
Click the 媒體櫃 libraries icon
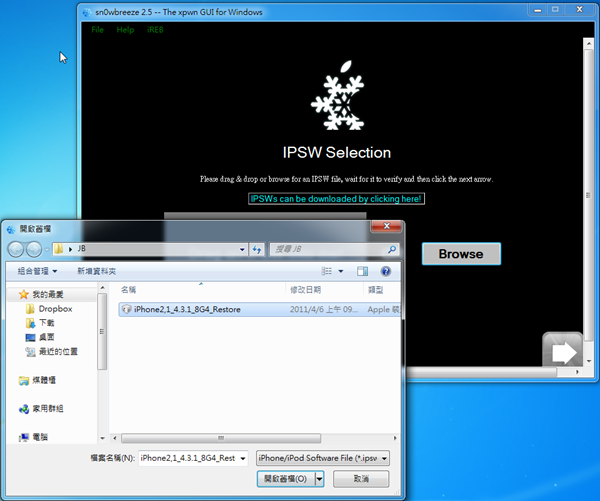tap(24, 380)
